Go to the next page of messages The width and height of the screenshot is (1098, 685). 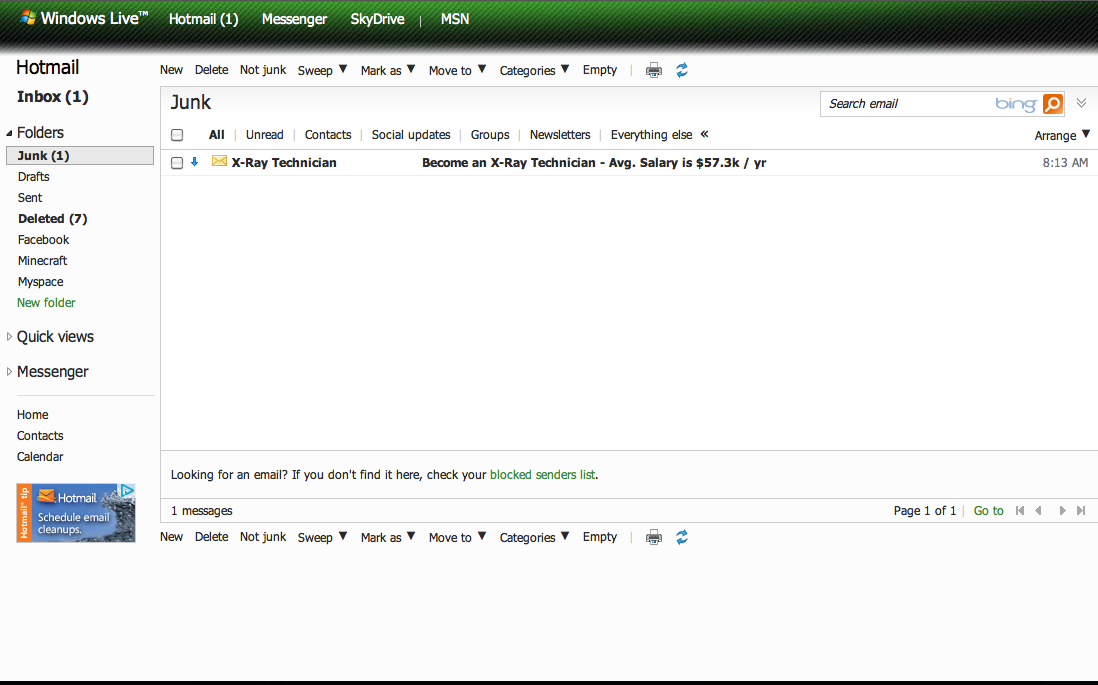coord(1062,511)
